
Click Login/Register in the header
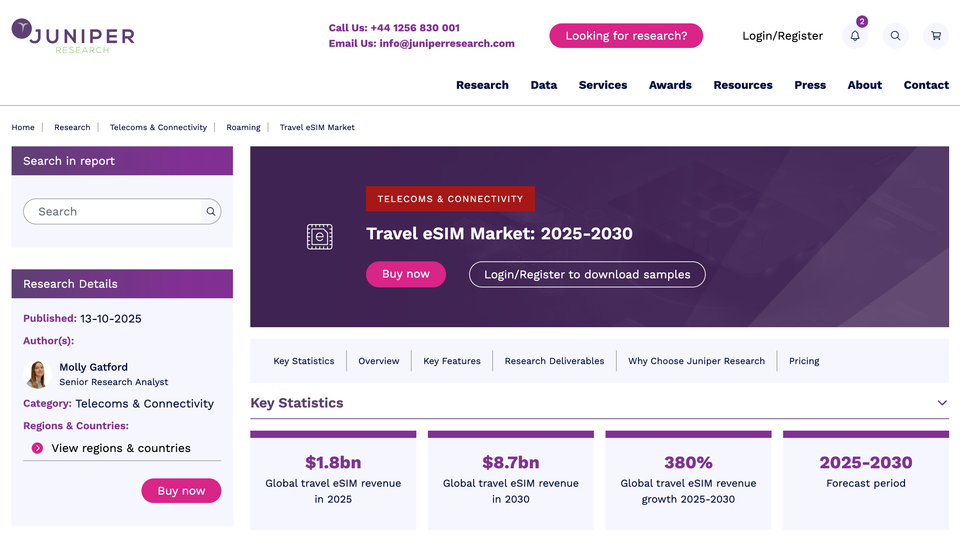click(x=782, y=36)
